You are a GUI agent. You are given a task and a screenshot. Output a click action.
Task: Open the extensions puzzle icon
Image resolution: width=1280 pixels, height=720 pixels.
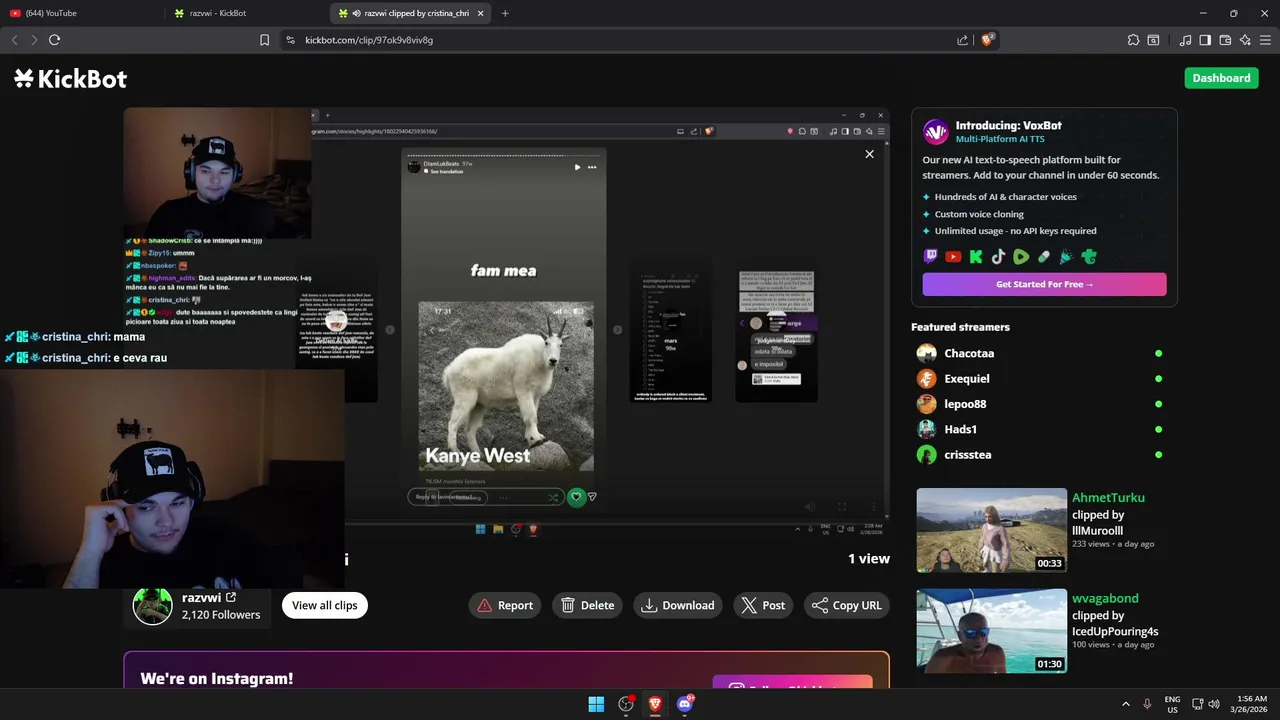pyautogui.click(x=1133, y=40)
